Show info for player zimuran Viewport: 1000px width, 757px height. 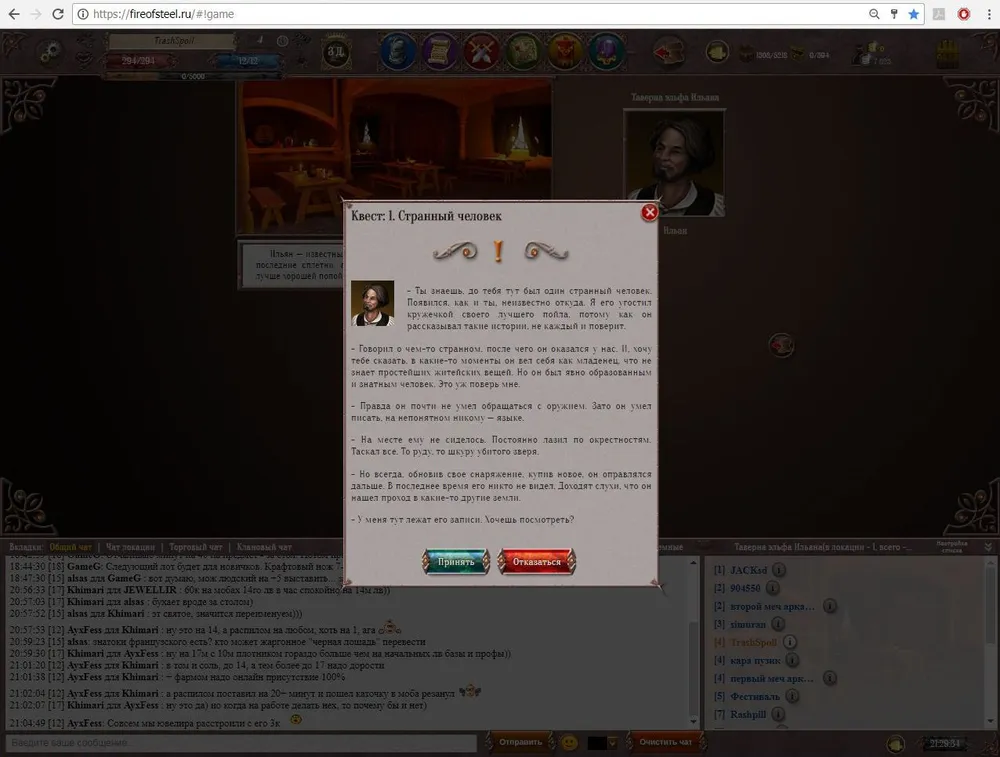pos(778,624)
